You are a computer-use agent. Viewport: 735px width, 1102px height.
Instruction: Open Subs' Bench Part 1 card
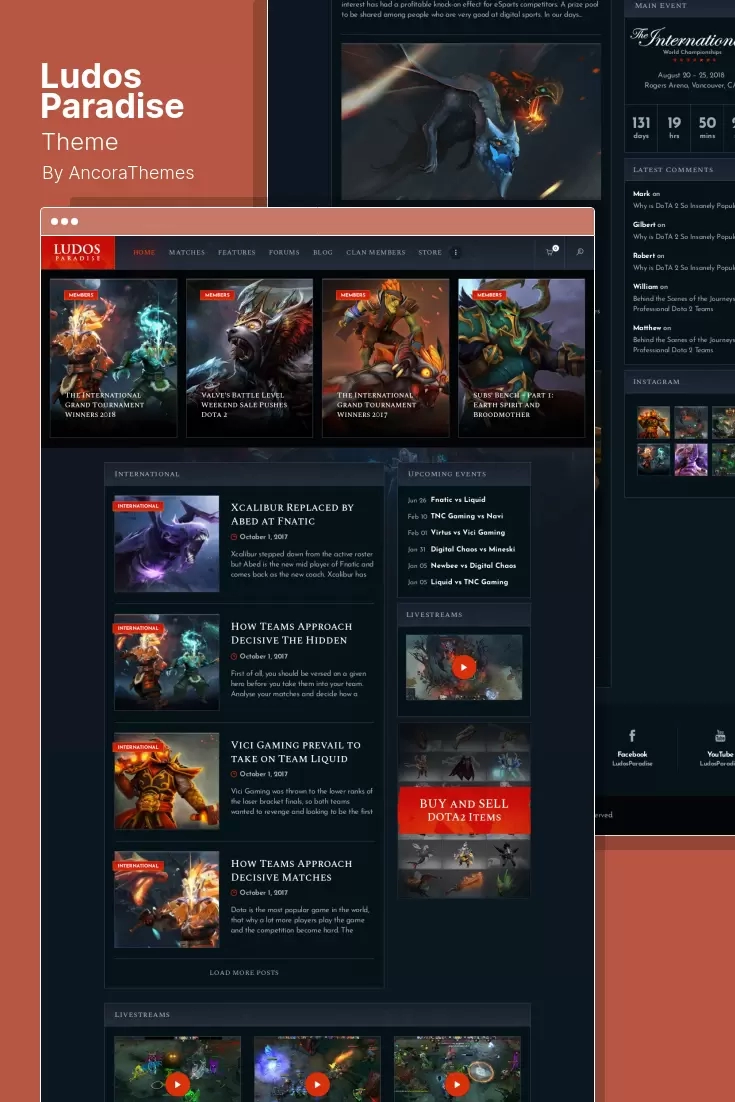coord(521,358)
